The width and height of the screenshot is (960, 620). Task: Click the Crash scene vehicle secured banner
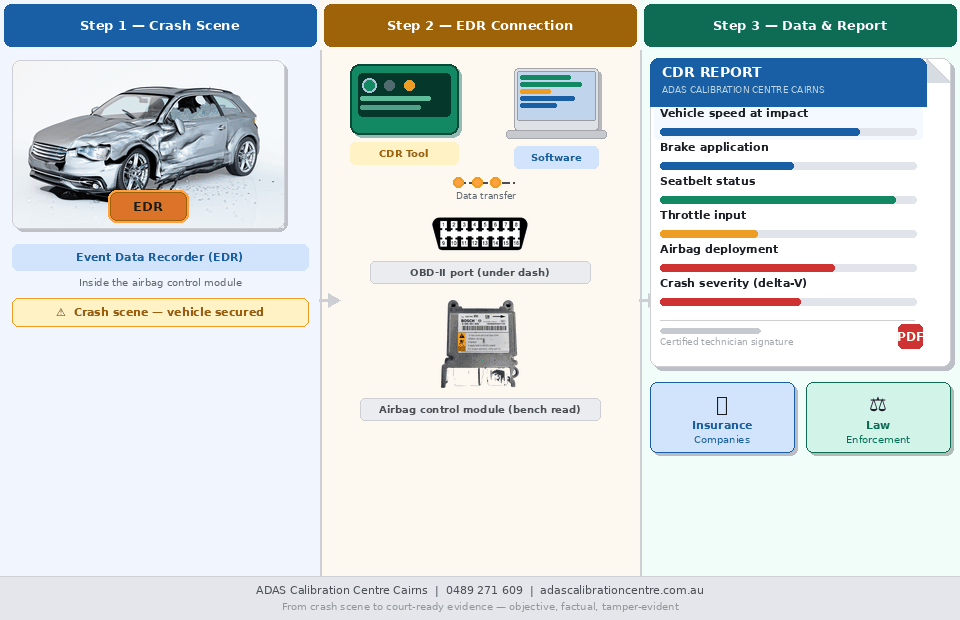tap(160, 312)
